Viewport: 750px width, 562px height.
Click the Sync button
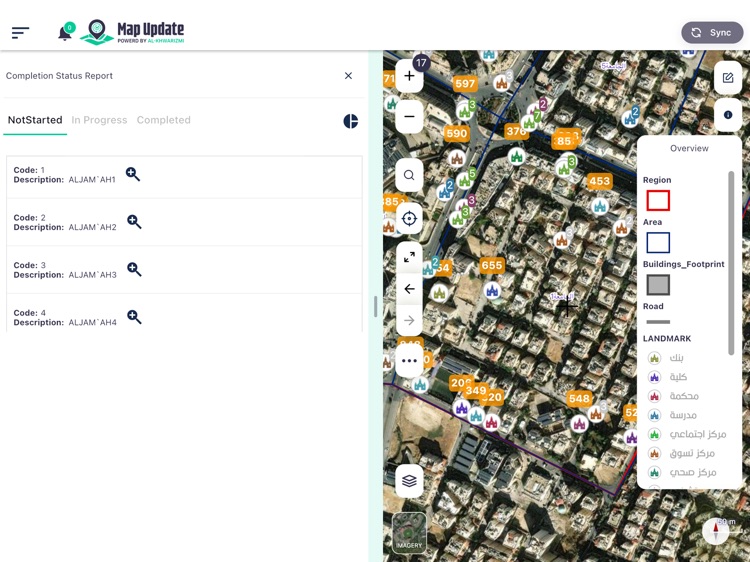[712, 33]
